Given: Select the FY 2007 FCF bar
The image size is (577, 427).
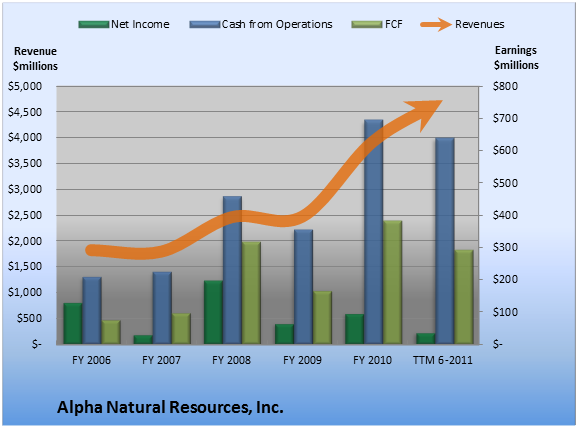Looking at the screenshot, I should click(181, 329).
